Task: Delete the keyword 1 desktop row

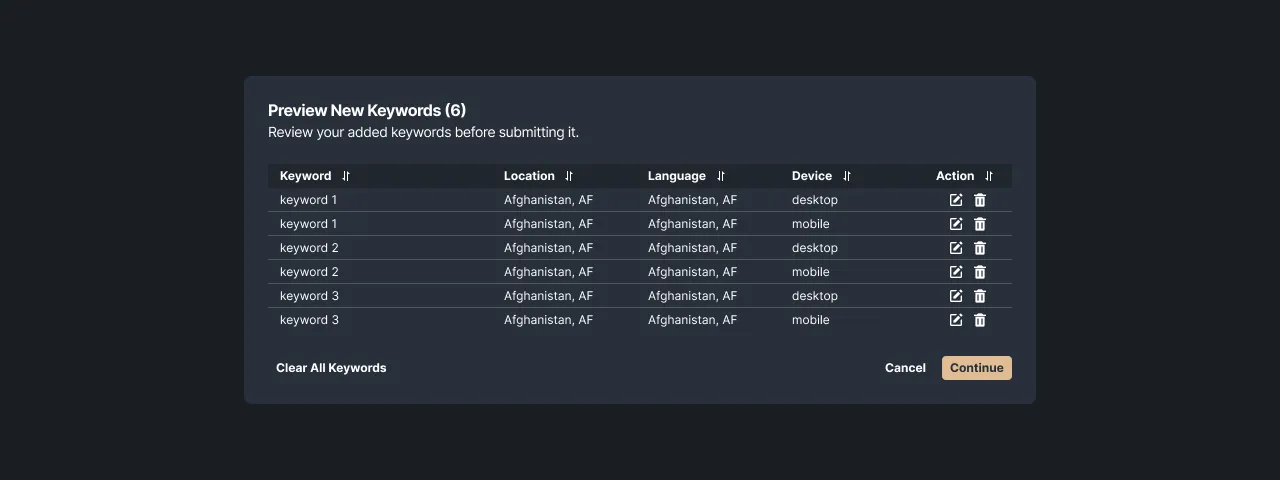Action: pyautogui.click(x=980, y=200)
